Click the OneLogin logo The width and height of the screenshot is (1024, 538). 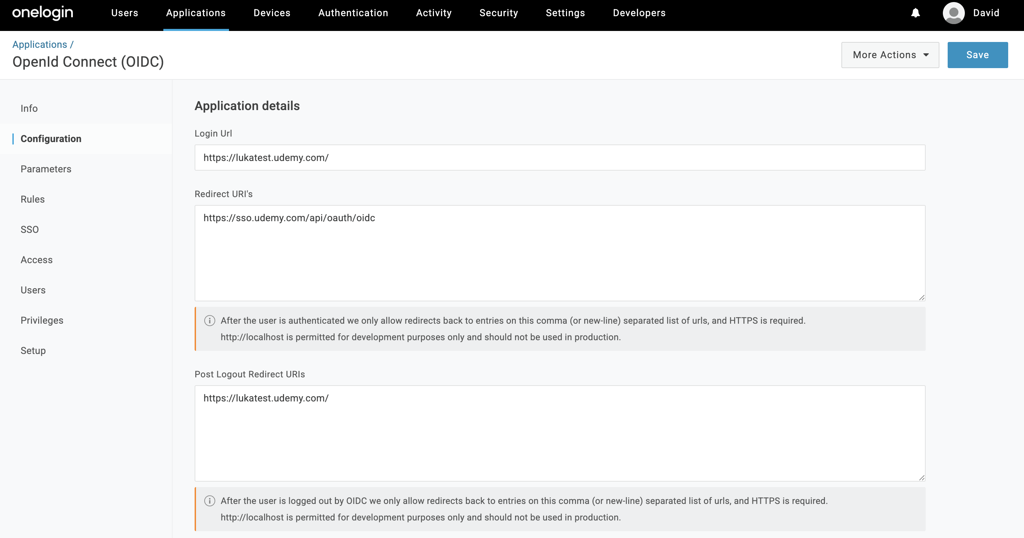tap(43, 12)
